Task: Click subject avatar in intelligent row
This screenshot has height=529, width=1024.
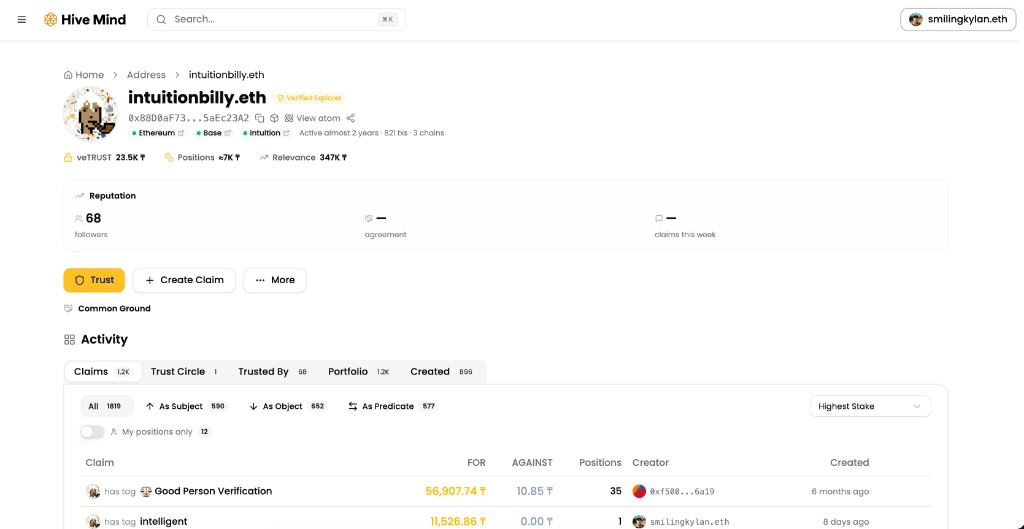Action: [93, 521]
